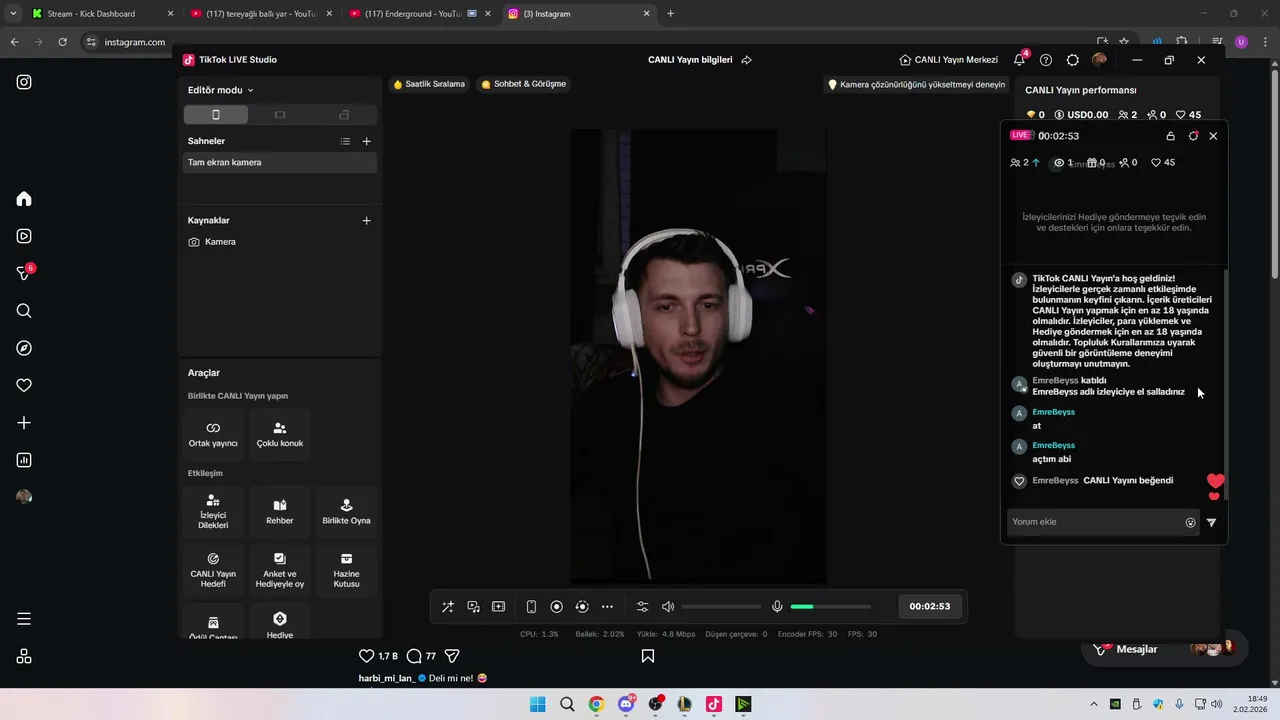The height and width of the screenshot is (720, 1280).
Task: Open Instagram Reels sidebar icon
Action: (x=24, y=236)
